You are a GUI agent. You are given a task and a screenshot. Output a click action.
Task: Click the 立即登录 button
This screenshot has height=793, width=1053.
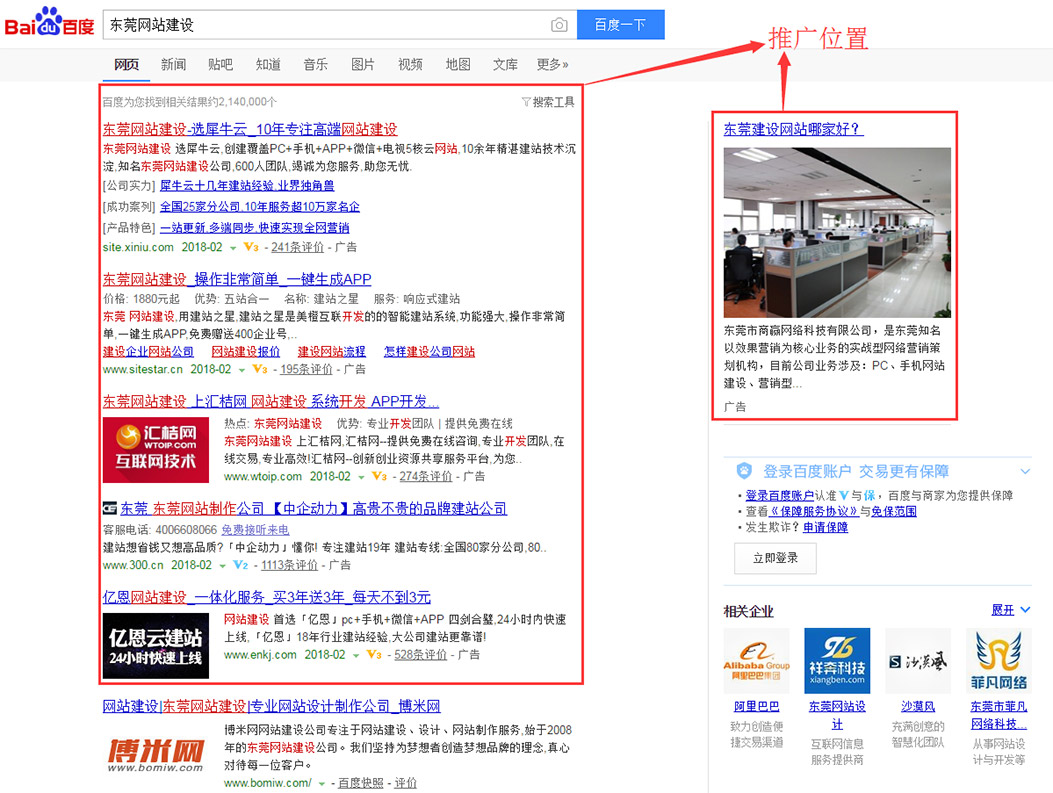pyautogui.click(x=775, y=558)
